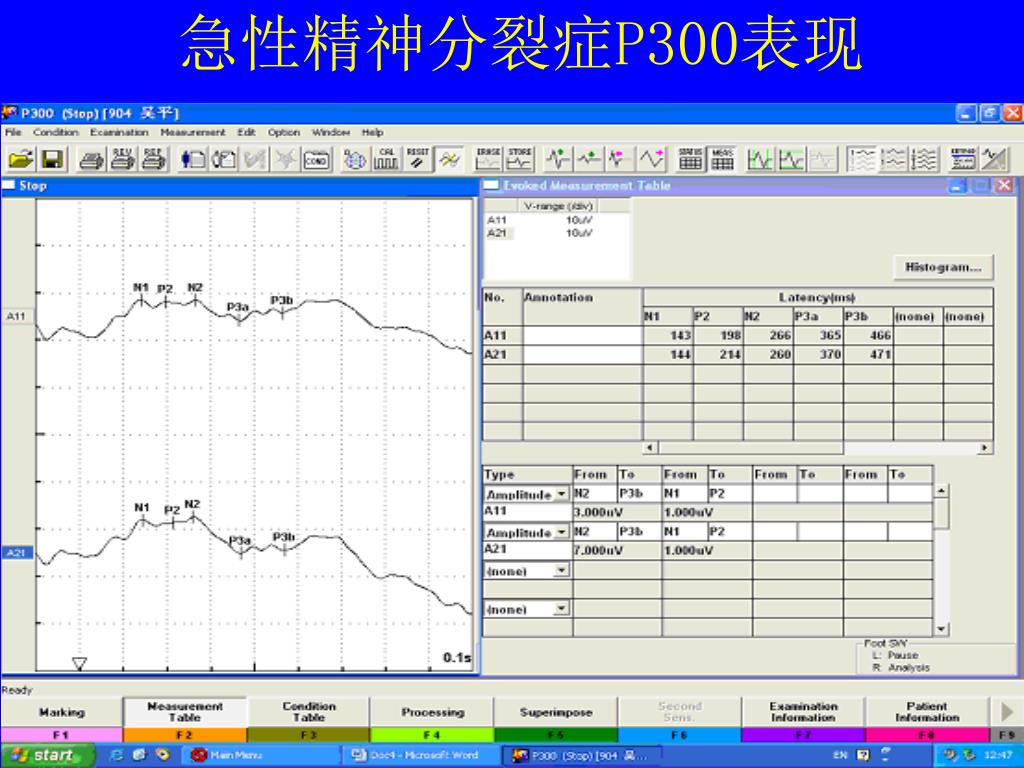Screen dimensions: 1024x768
Task: Click the REV printer toolbar icon
Action: click(122, 159)
